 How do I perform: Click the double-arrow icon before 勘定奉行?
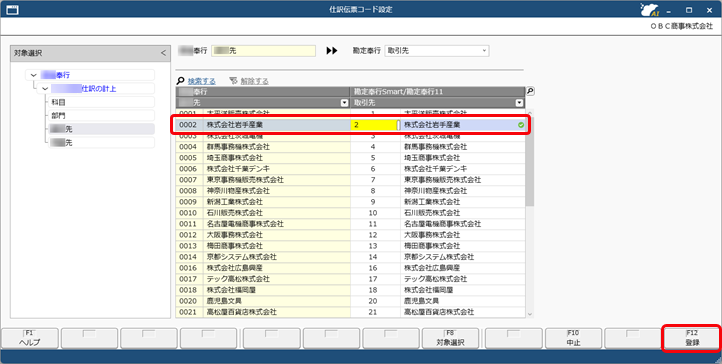pos(332,51)
